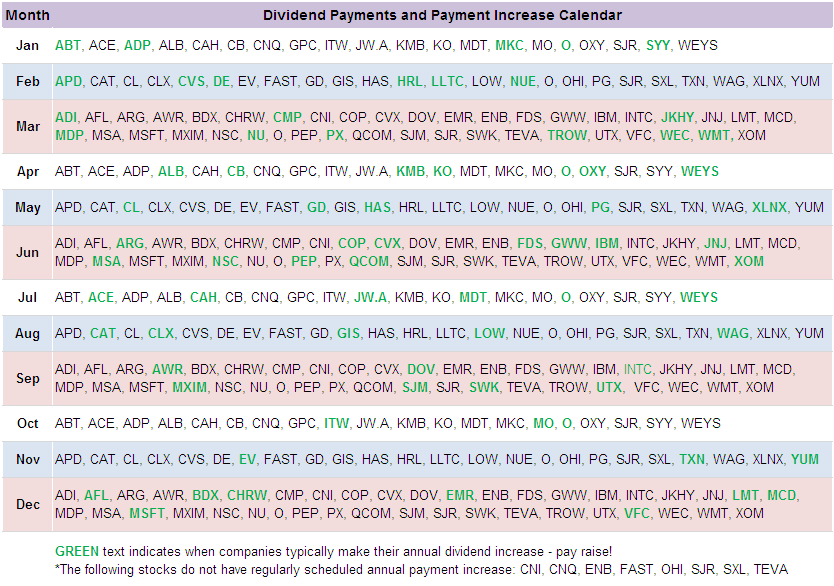Select green MXIM in the Sep row
834x586 pixels.
[189, 387]
